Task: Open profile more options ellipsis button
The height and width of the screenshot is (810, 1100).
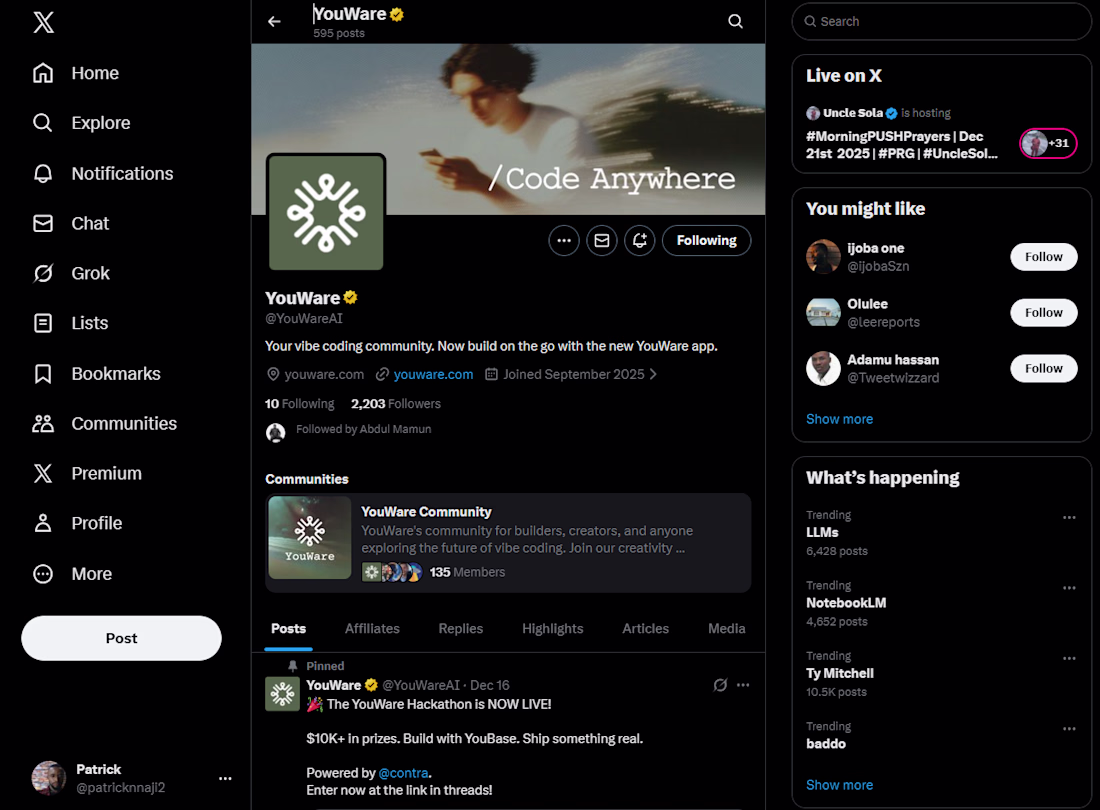Action: coord(564,241)
